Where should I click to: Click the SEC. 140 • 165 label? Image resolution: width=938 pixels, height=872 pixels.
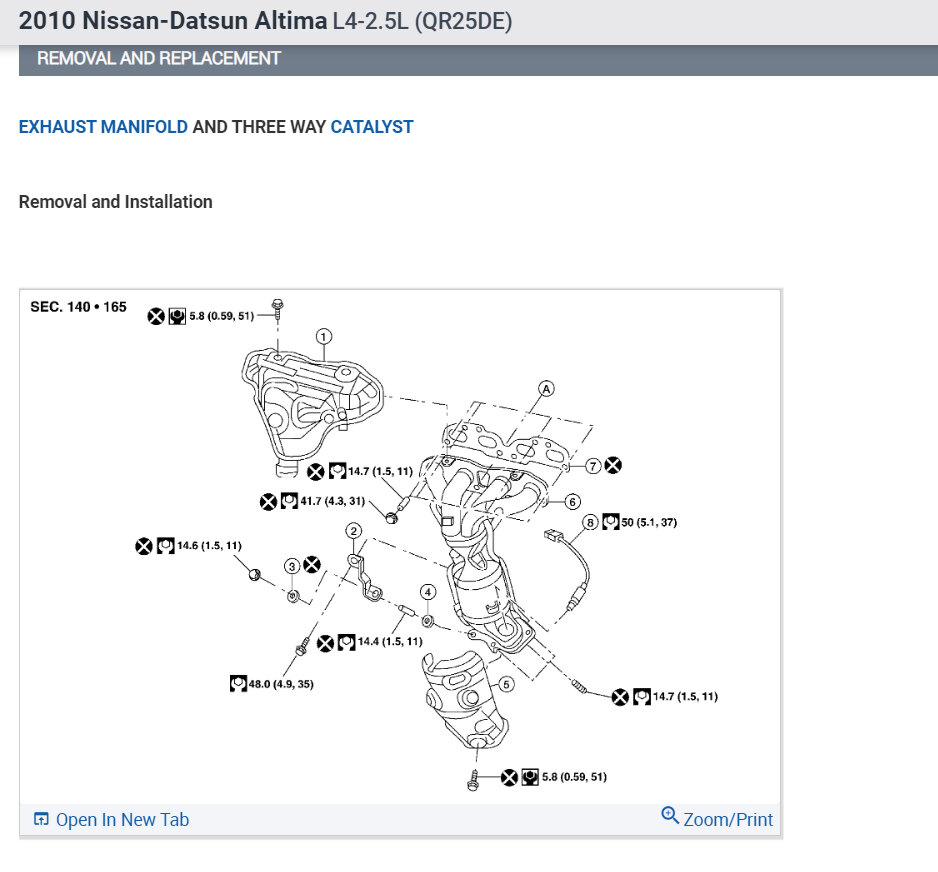[78, 307]
